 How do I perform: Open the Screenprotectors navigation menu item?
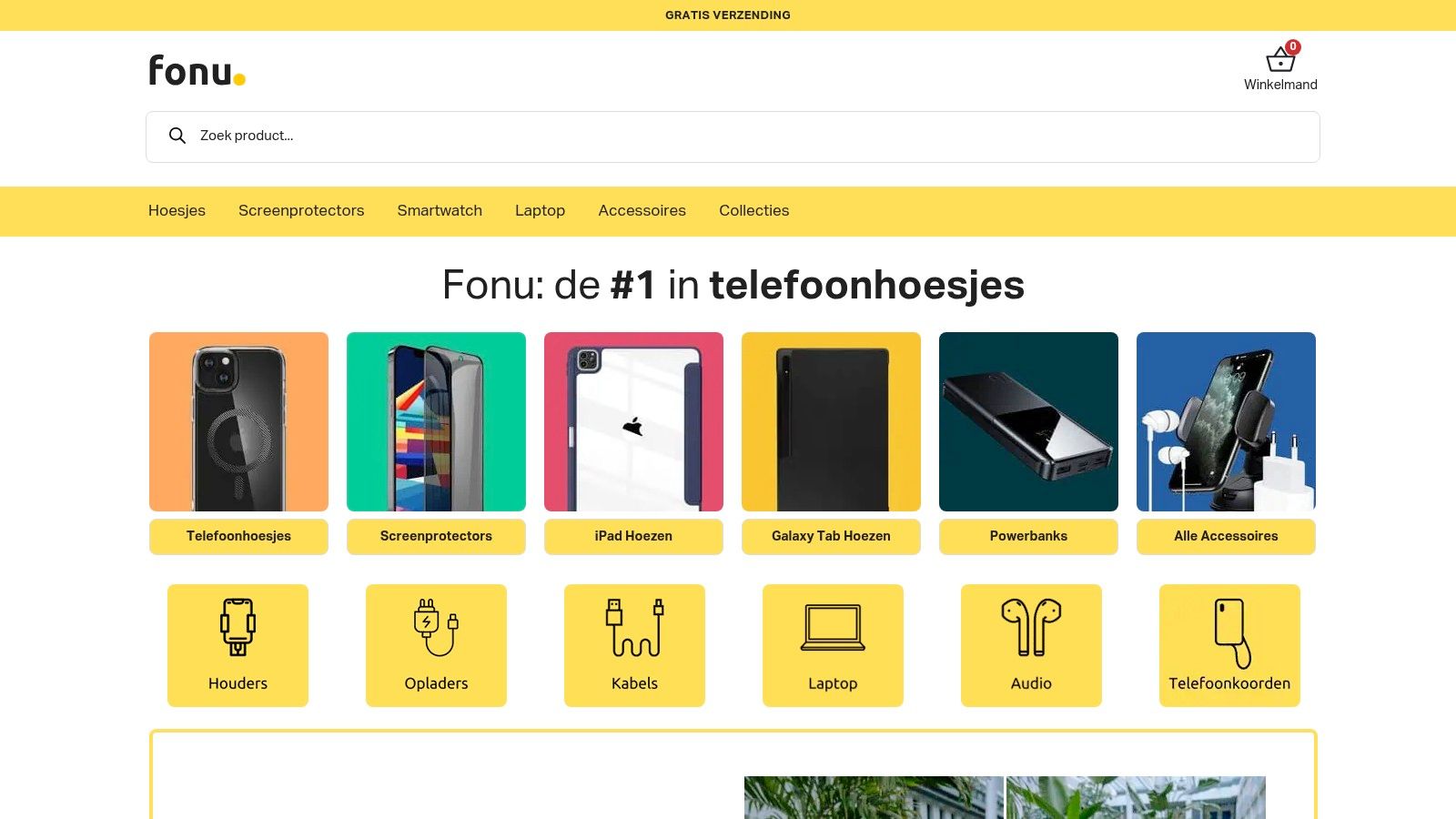[301, 210]
